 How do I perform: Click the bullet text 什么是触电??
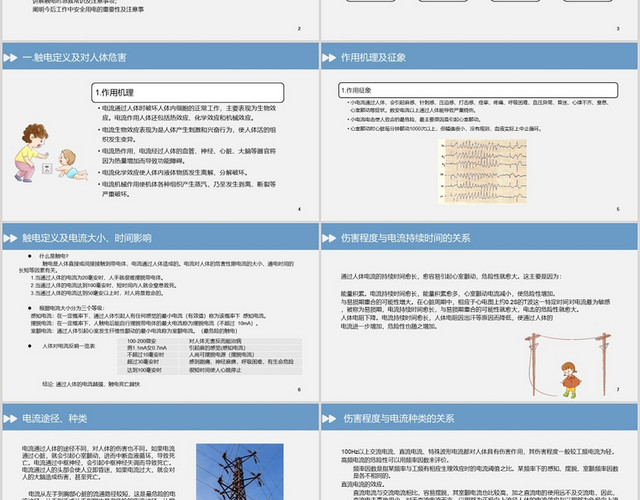[x=54, y=256]
